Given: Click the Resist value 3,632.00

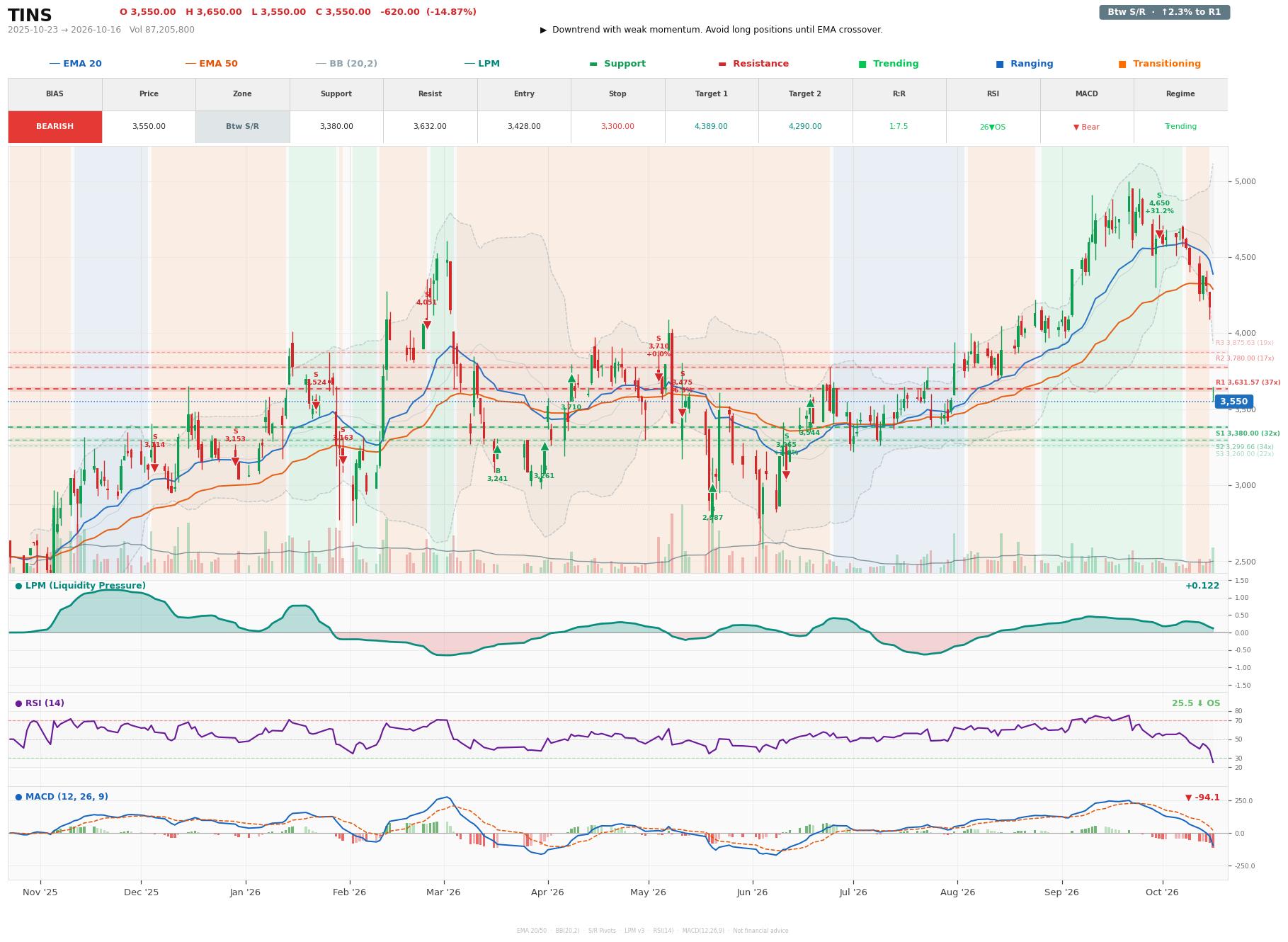Looking at the screenshot, I should click(x=430, y=127).
